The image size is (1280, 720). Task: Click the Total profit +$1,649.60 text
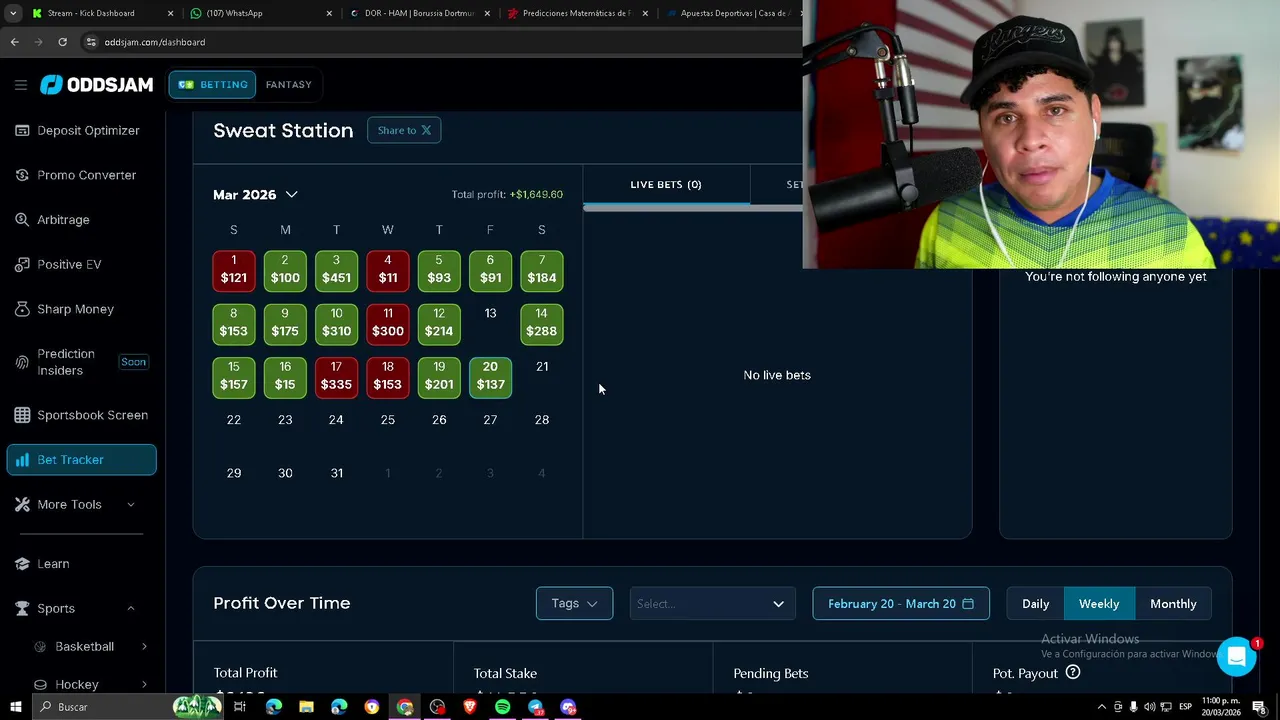click(x=507, y=194)
